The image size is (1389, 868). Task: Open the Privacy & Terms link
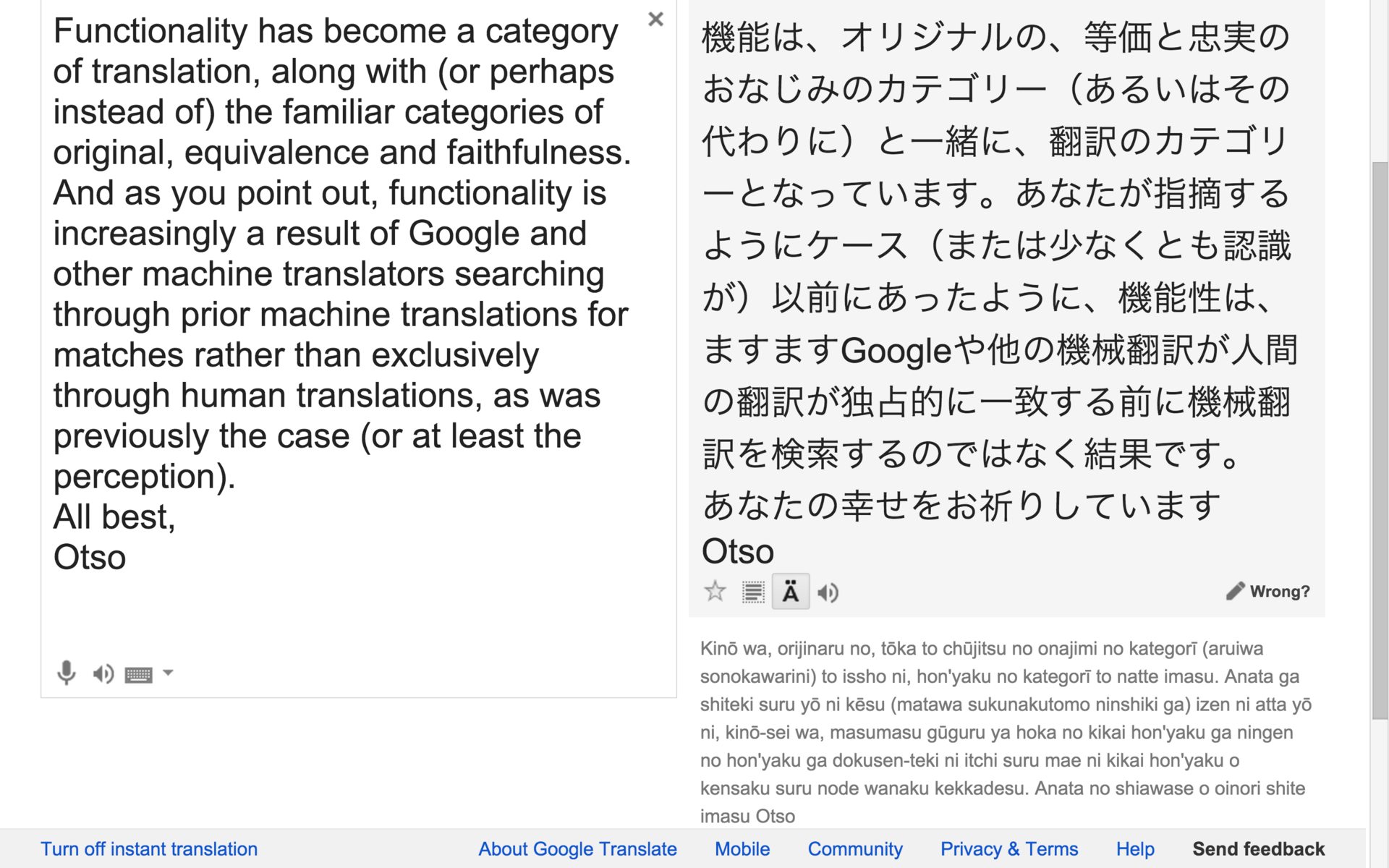pos(1009,849)
